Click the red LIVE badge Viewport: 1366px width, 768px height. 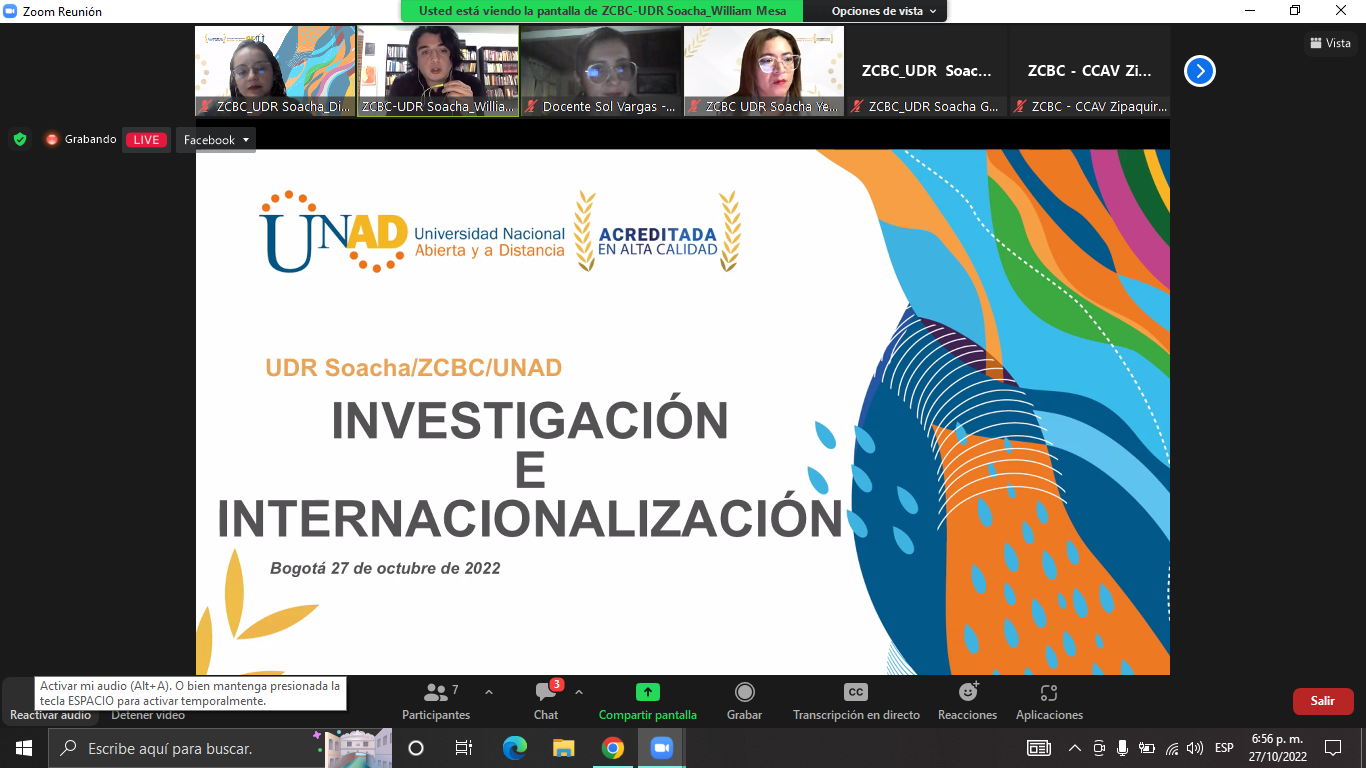coord(146,140)
